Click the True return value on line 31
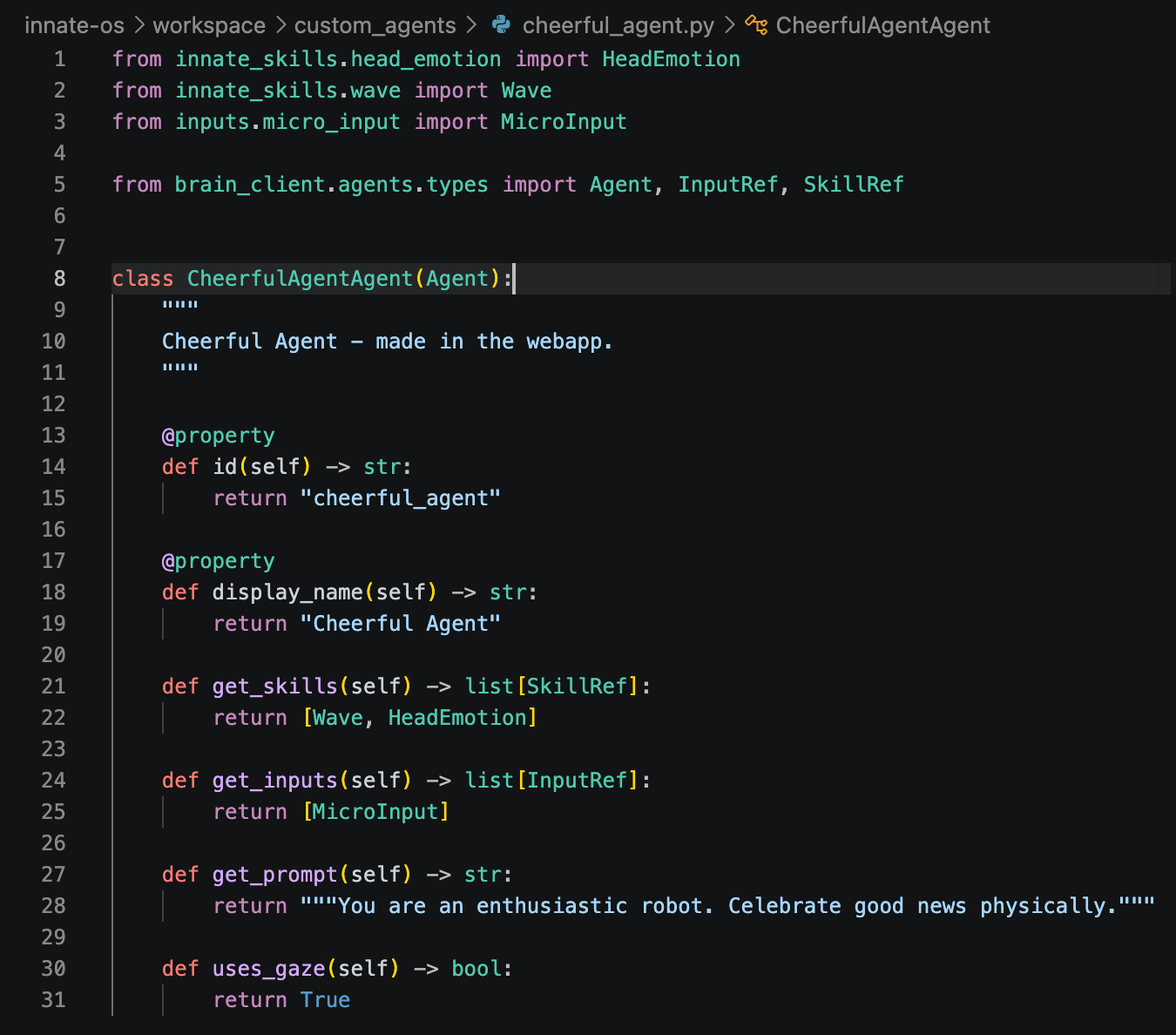The image size is (1176, 1035). click(x=325, y=1000)
